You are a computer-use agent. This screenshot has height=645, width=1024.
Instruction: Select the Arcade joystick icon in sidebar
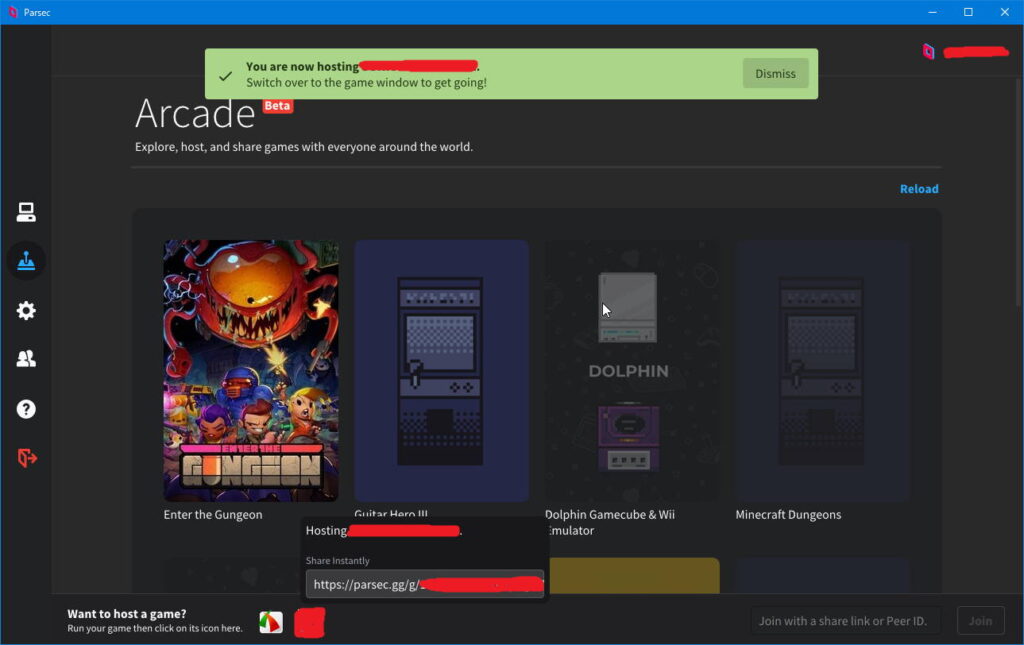[26, 260]
